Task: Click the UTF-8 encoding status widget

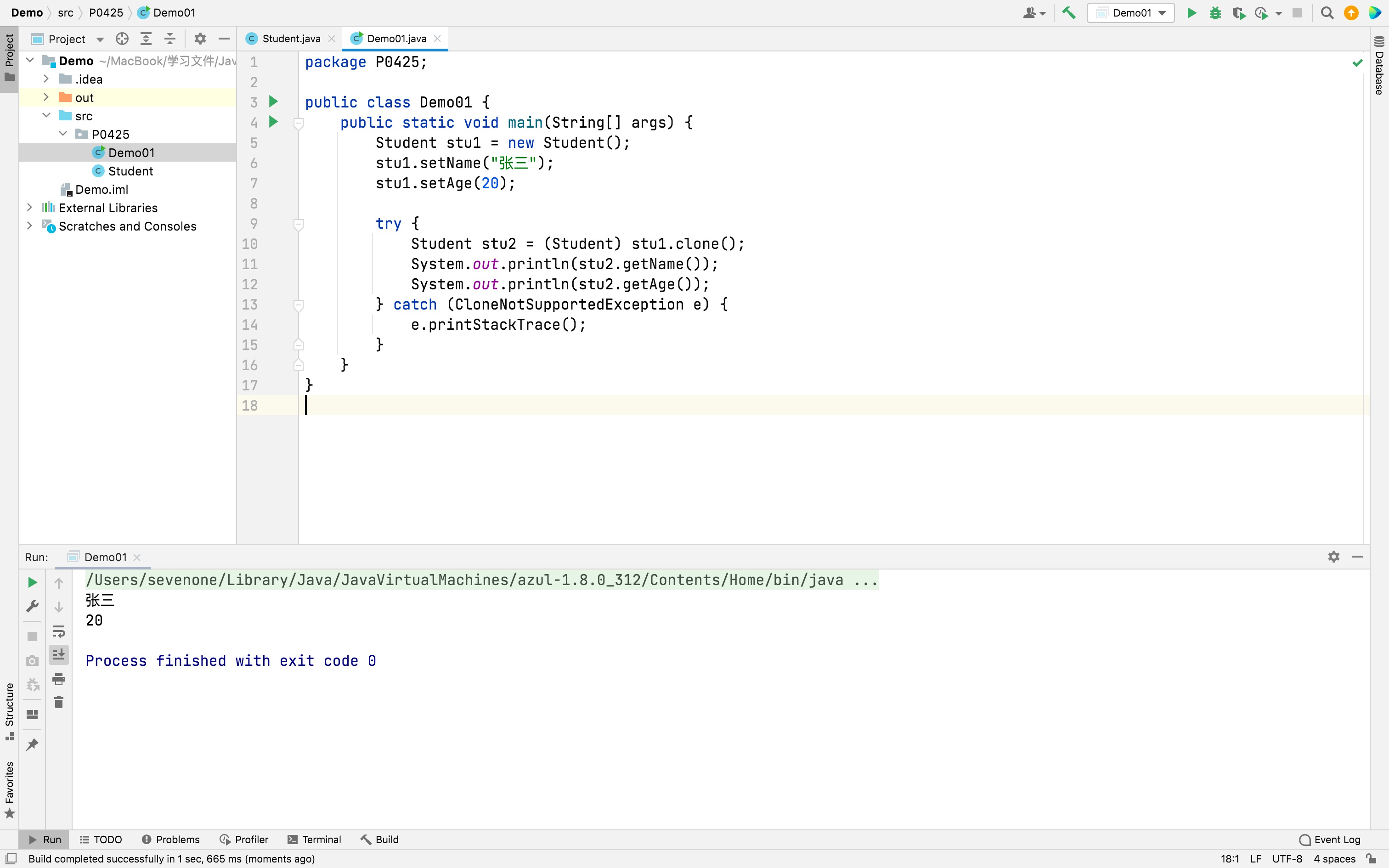Action: point(1287,859)
